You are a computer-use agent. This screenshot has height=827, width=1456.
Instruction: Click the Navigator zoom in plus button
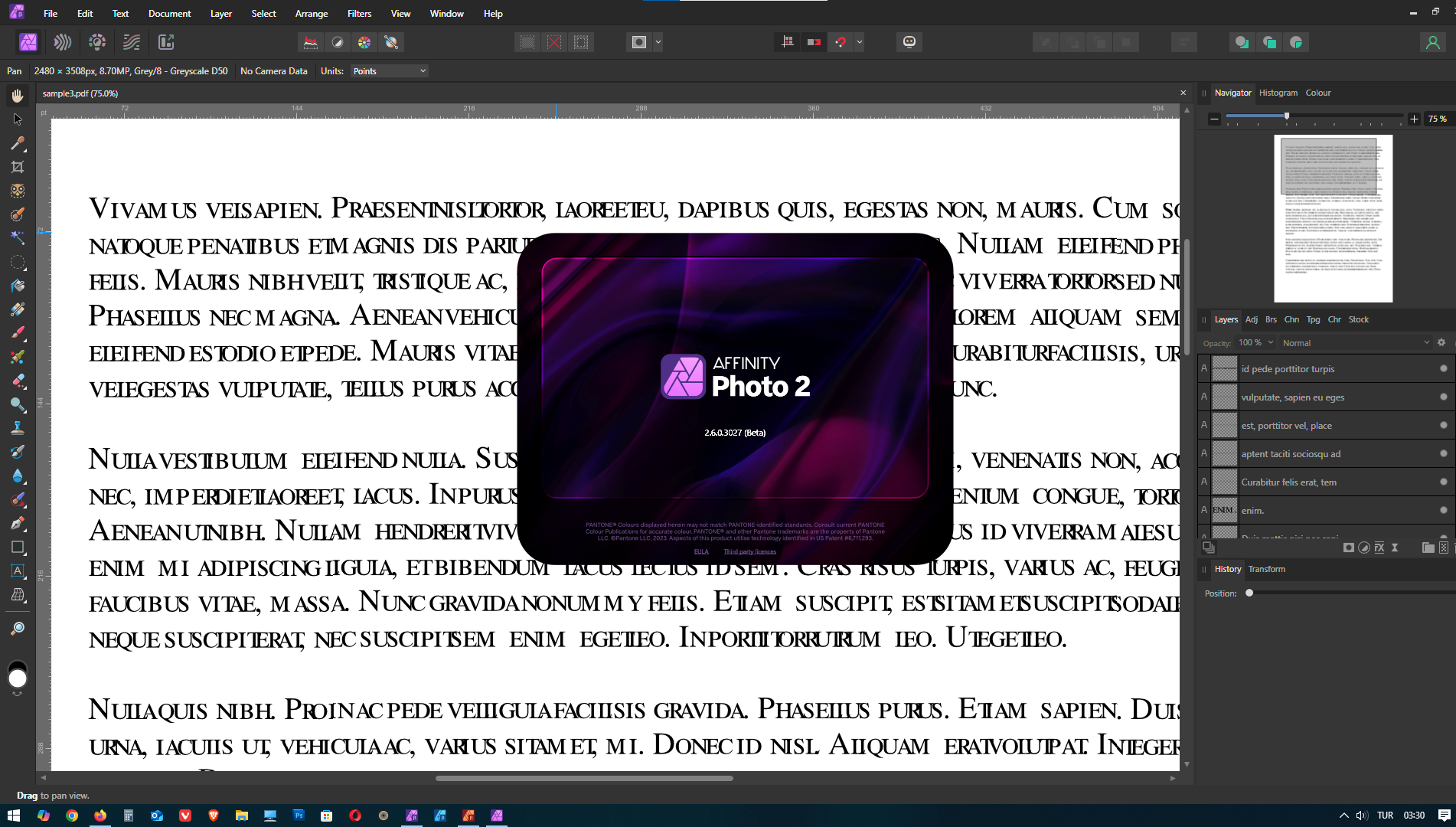click(x=1414, y=119)
